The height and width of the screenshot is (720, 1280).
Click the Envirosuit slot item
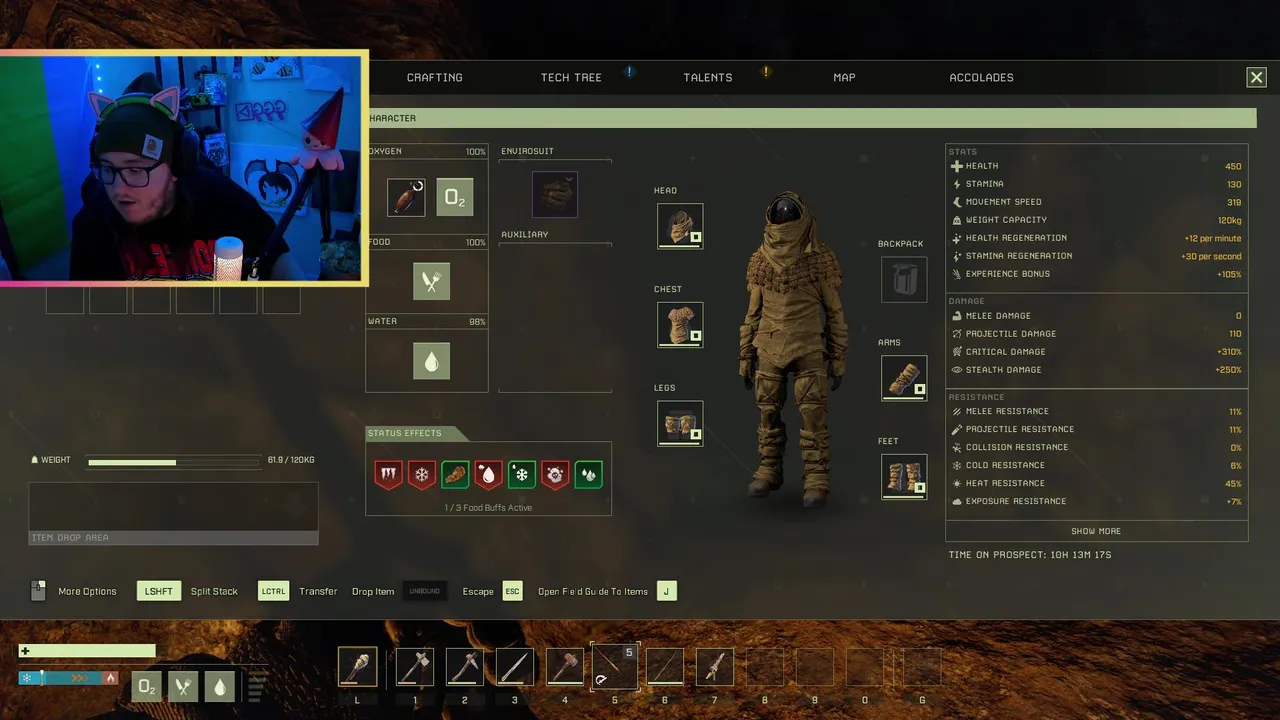(555, 194)
